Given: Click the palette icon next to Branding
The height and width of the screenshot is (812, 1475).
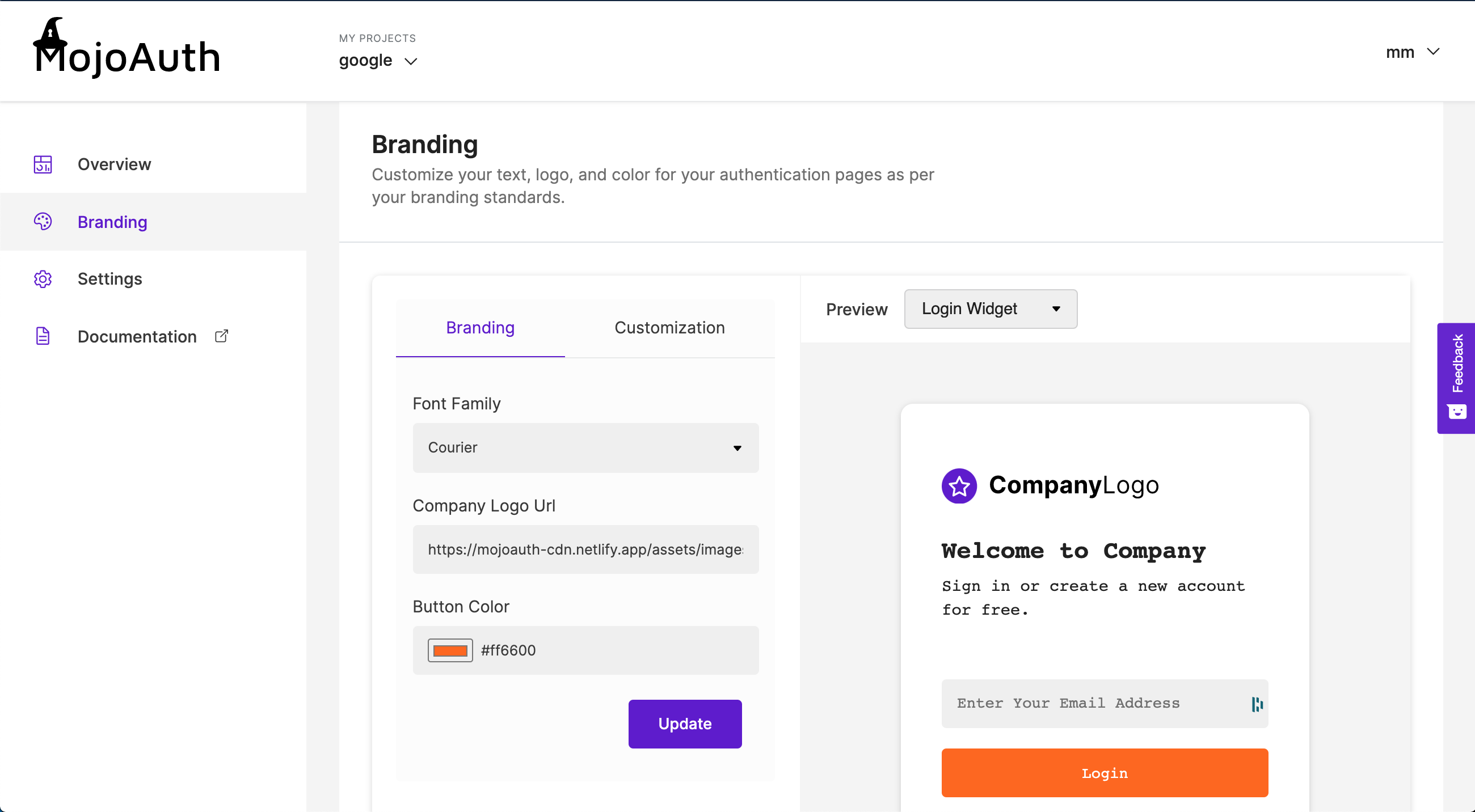Looking at the screenshot, I should pyautogui.click(x=43, y=222).
